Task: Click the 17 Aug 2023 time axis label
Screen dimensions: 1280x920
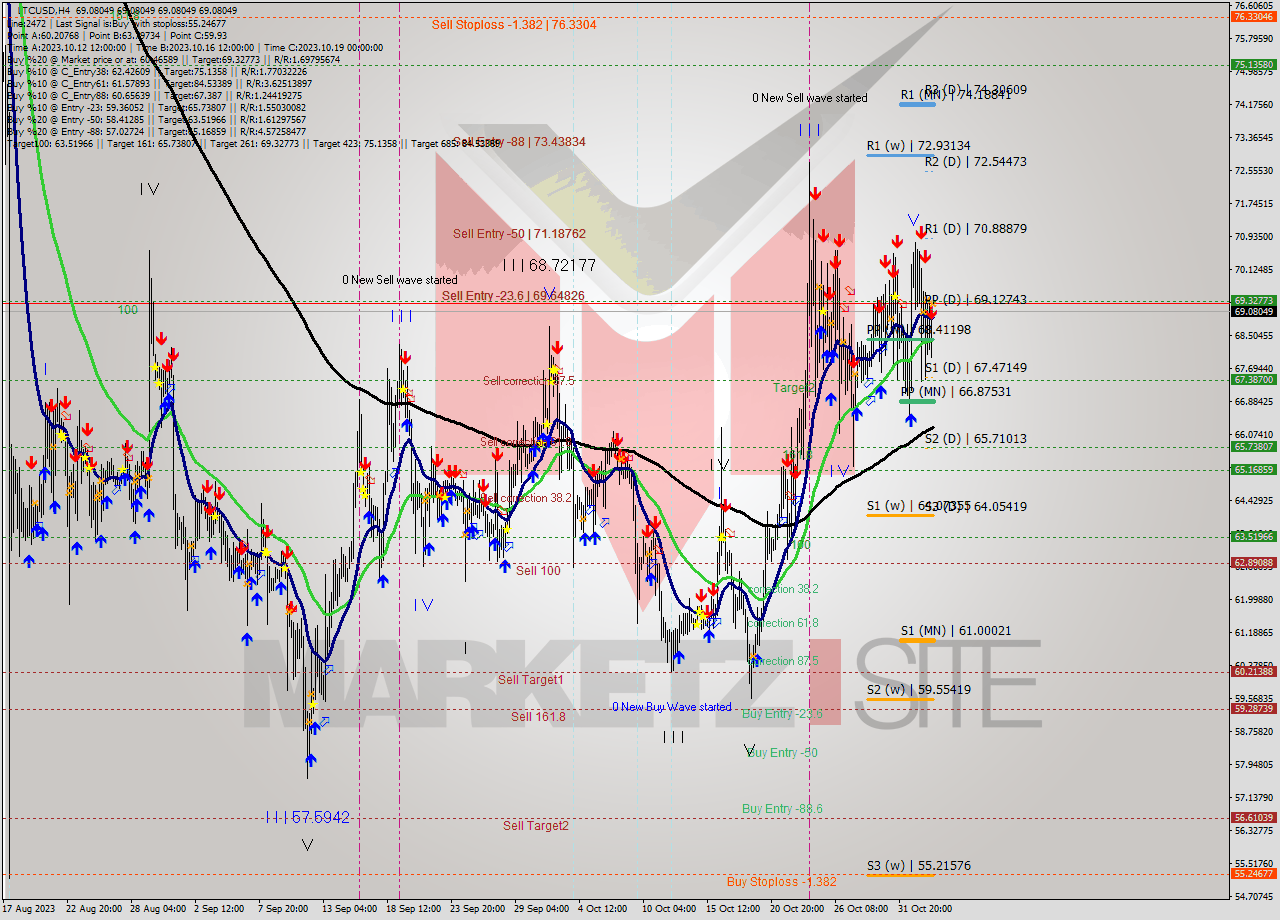Action: (29, 909)
